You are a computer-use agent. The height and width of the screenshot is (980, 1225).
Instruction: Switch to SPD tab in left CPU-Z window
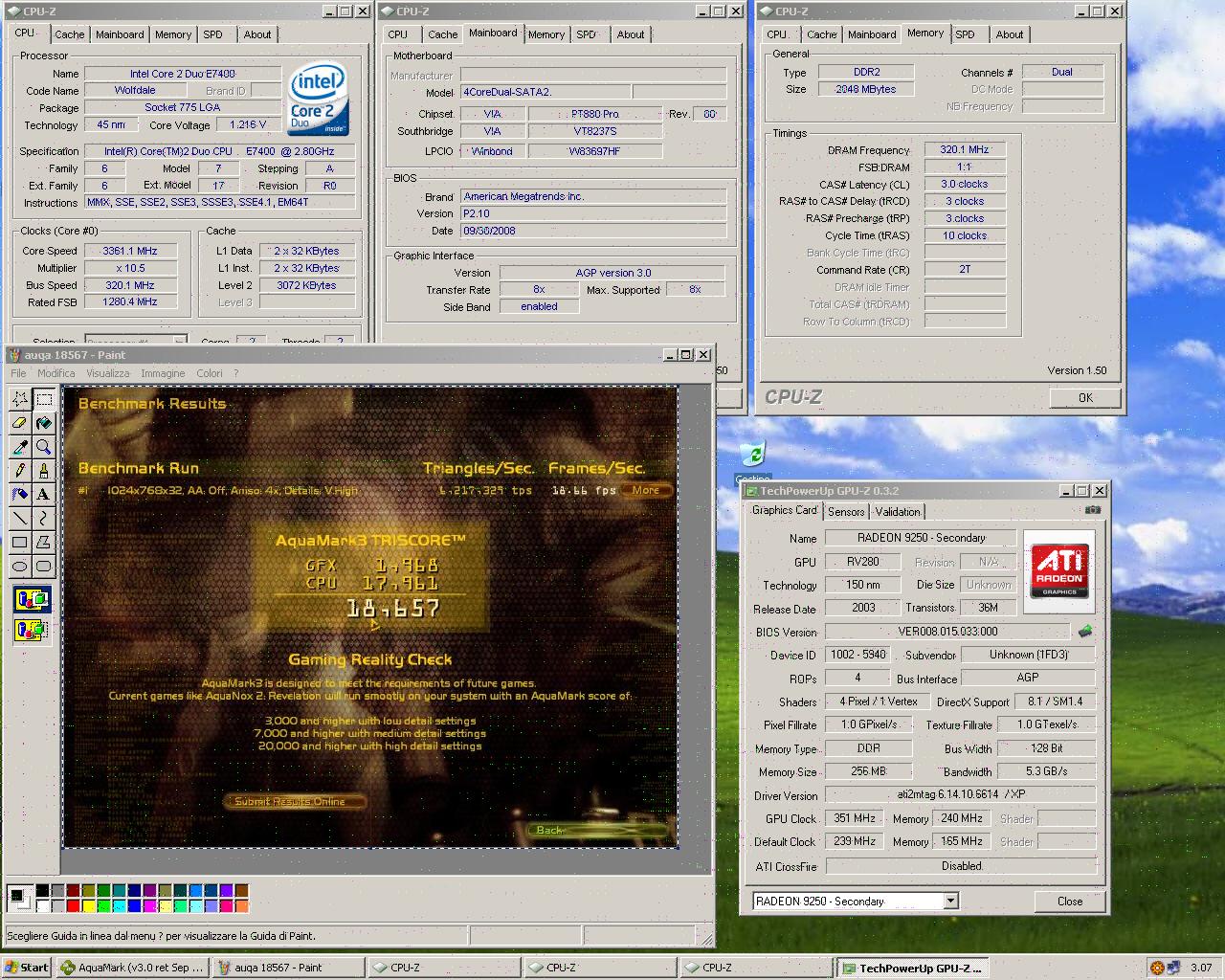click(x=212, y=34)
